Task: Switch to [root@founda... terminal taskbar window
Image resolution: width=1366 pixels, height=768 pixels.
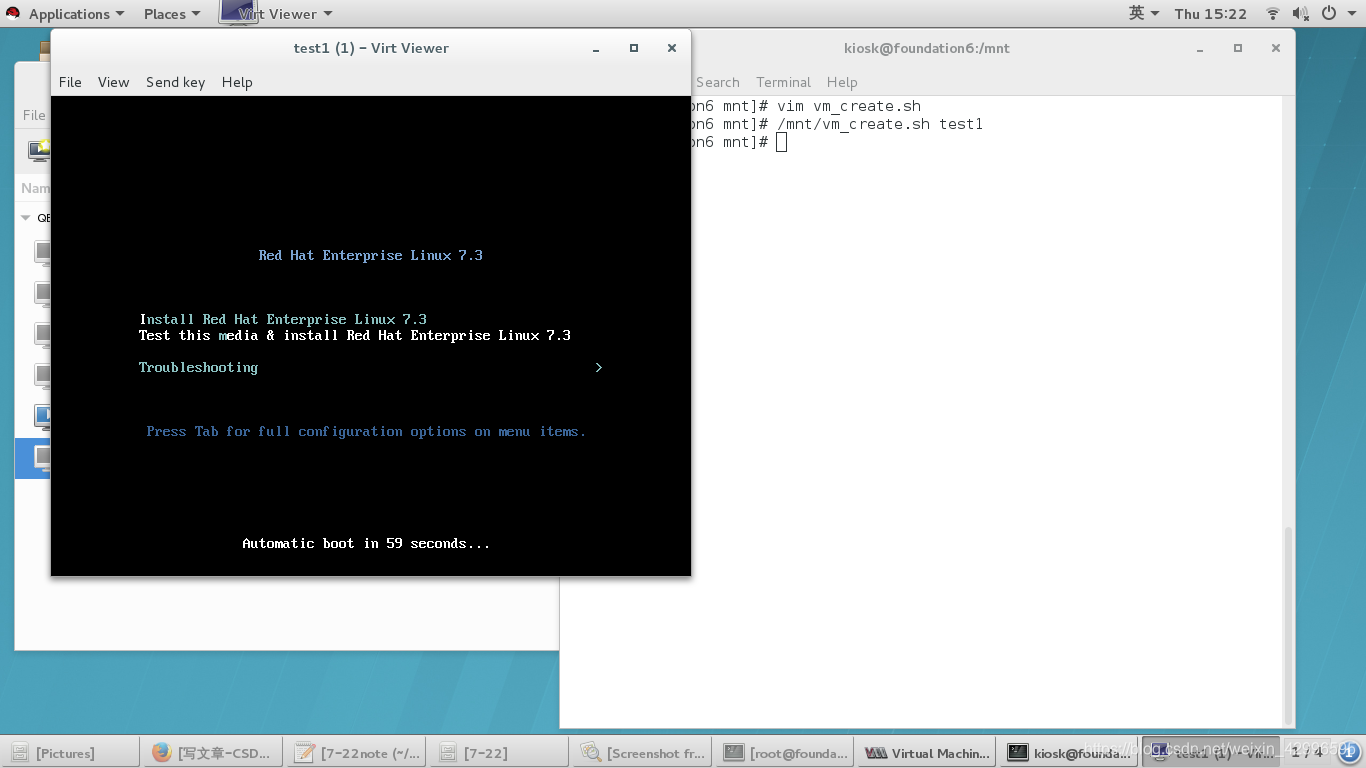Action: [x=786, y=753]
